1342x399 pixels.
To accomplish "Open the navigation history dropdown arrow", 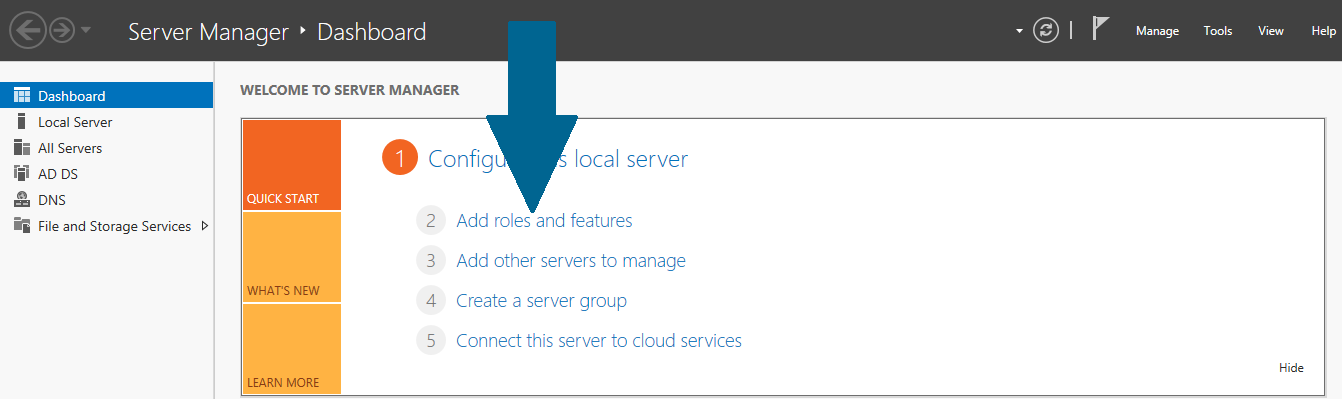I will click(86, 31).
